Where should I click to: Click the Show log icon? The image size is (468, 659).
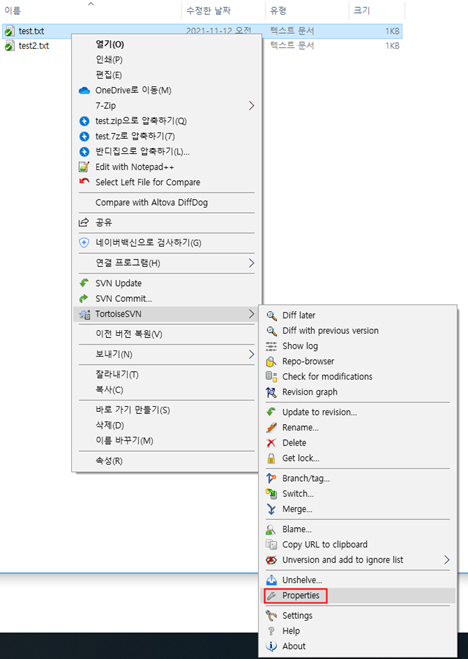click(x=271, y=346)
